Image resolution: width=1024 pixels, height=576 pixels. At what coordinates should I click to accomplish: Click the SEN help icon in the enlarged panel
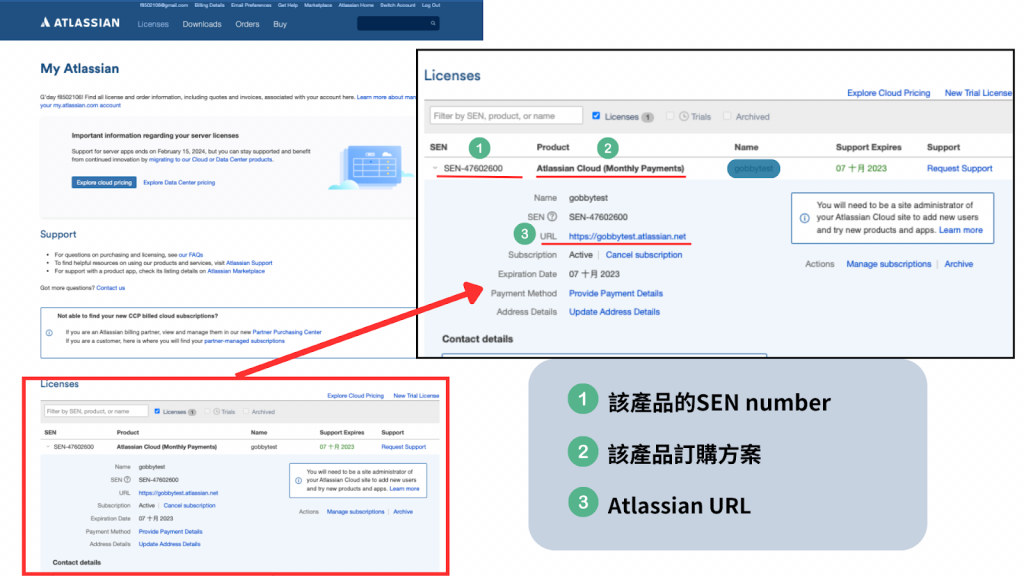click(552, 217)
